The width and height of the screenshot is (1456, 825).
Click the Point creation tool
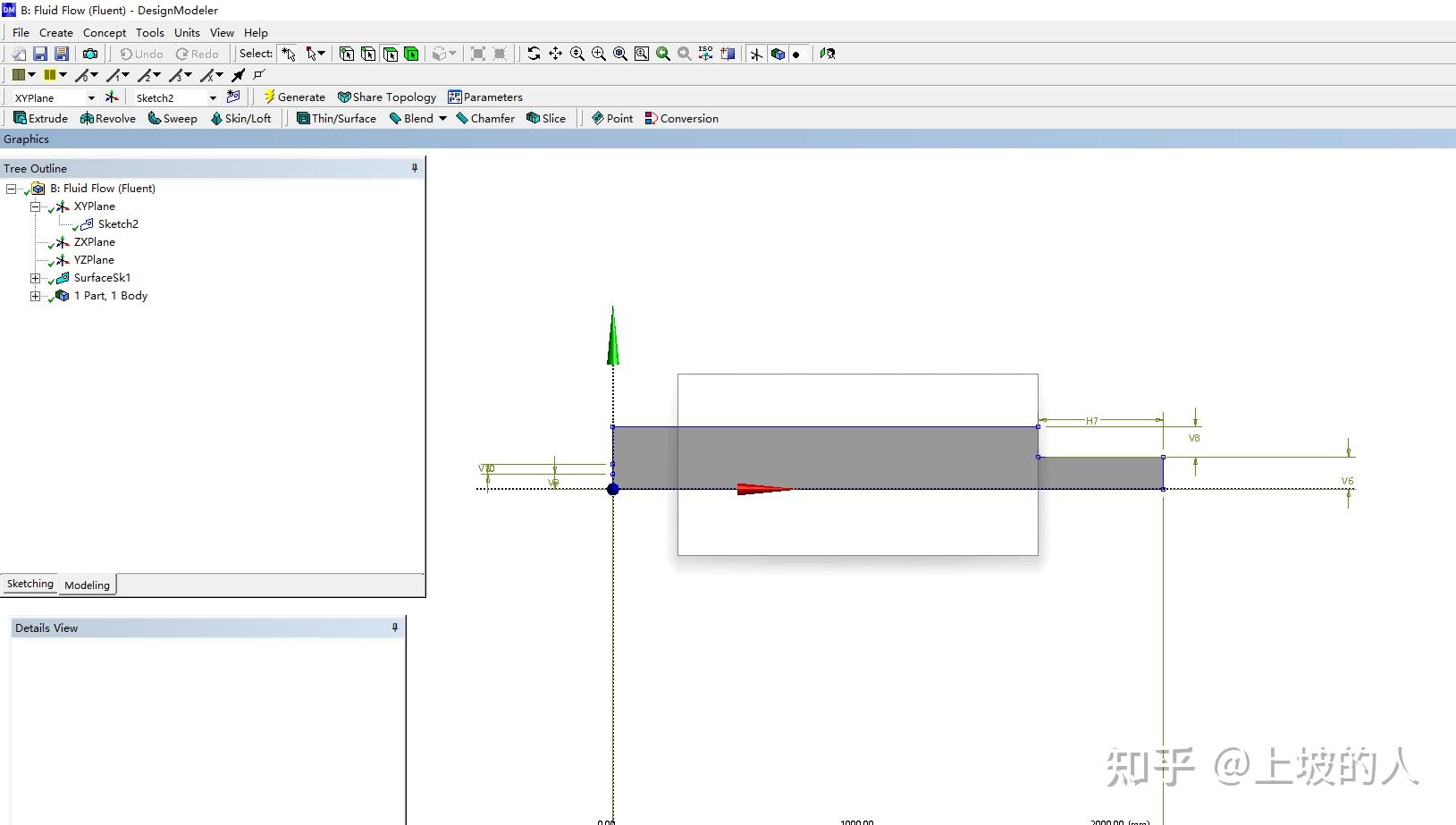611,118
